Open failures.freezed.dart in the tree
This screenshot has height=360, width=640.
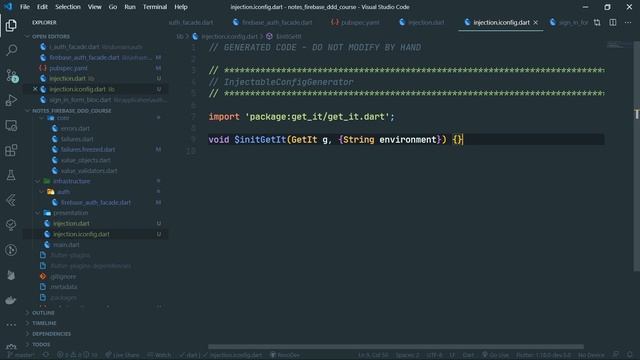pyautogui.click(x=88, y=150)
